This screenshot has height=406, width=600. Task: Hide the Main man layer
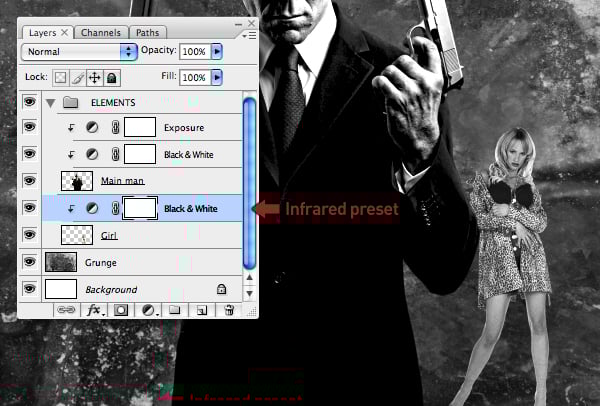tap(29, 180)
